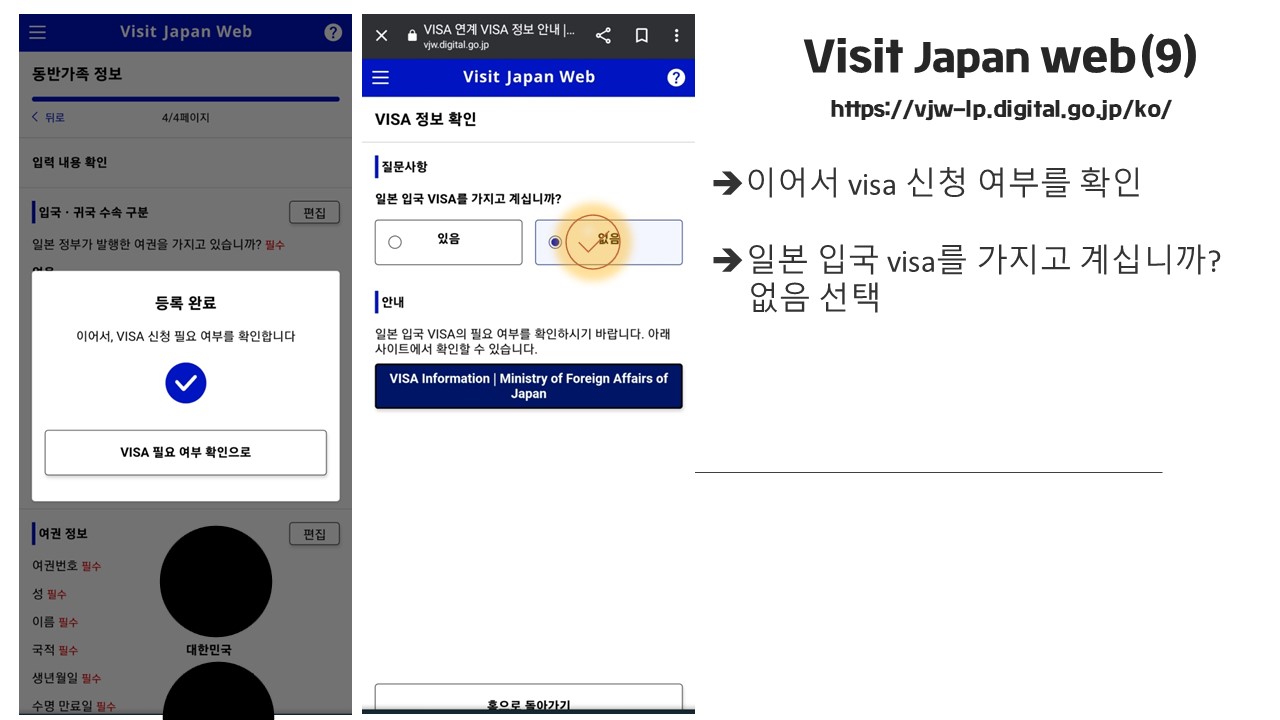Select the 없음 radio option

[608, 242]
